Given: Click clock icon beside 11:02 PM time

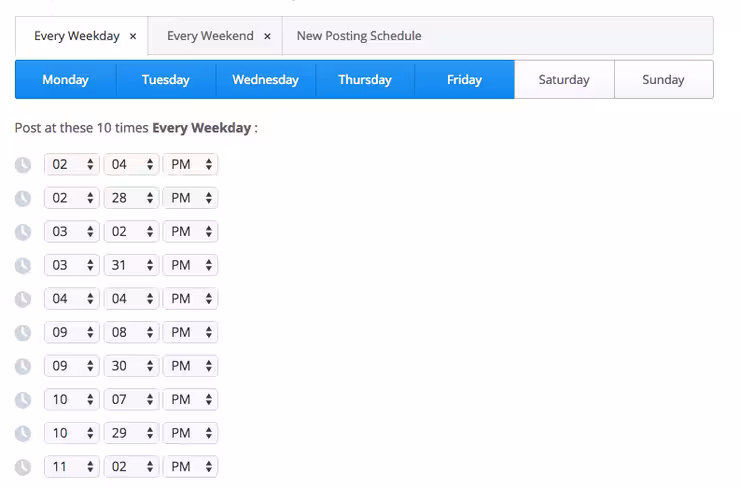Looking at the screenshot, I should tap(23, 467).
